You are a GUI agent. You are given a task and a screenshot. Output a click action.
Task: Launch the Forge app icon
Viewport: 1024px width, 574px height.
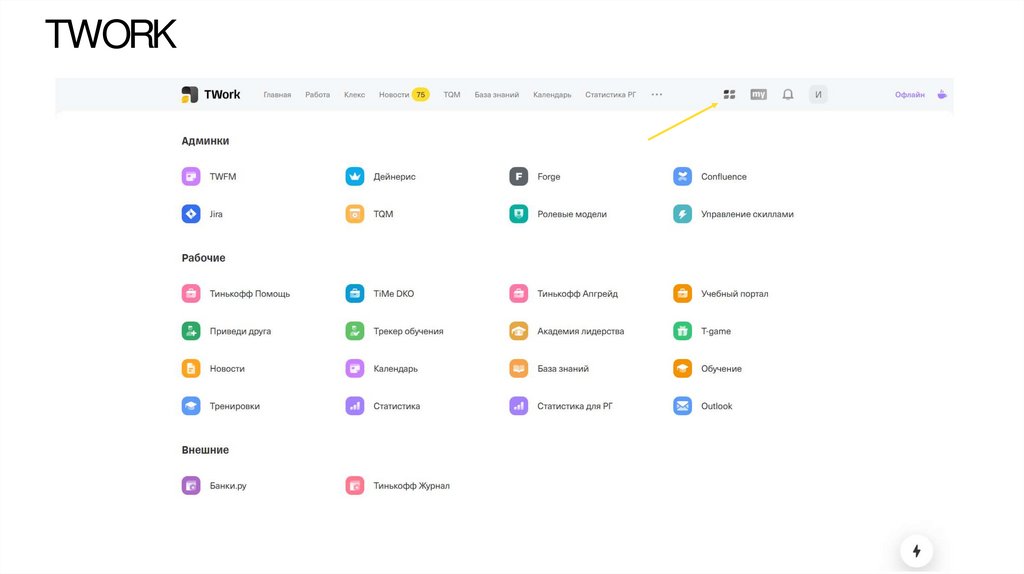click(x=519, y=176)
